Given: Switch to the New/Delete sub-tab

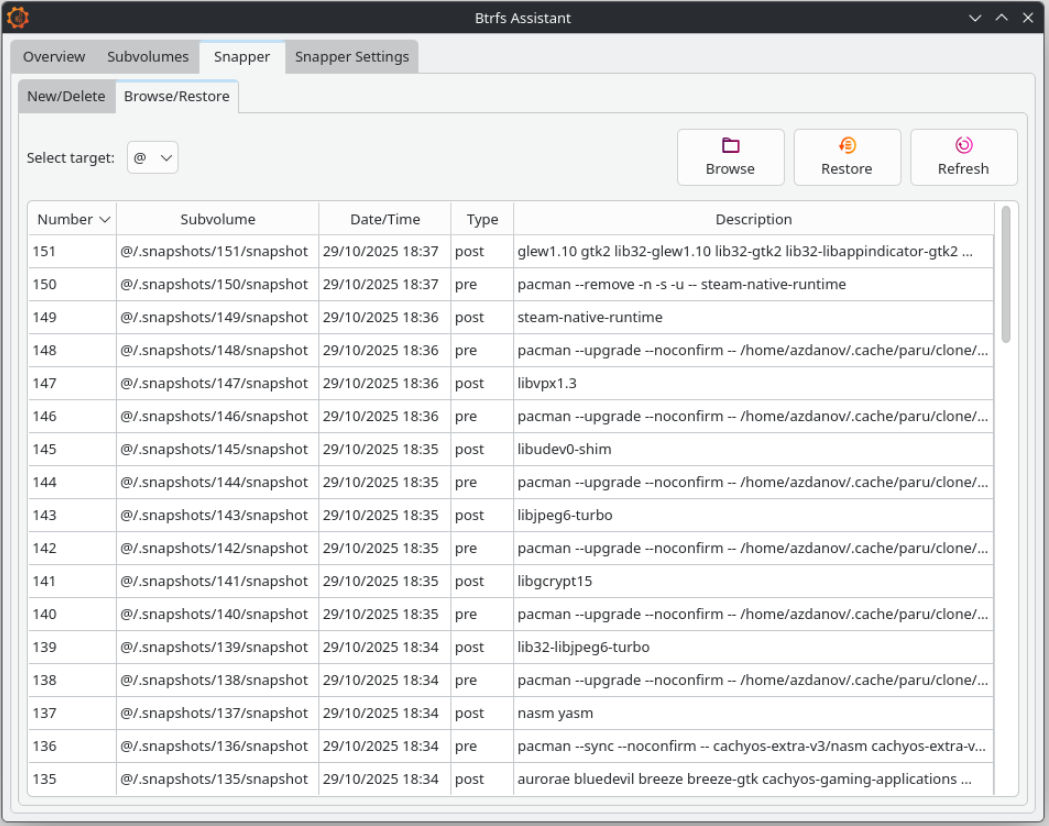Looking at the screenshot, I should coord(66,97).
